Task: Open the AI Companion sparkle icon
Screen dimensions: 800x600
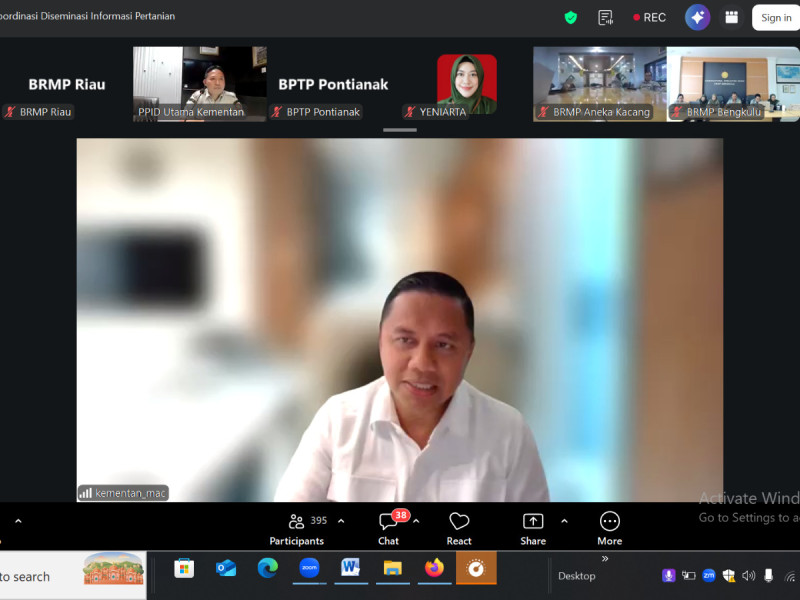Action: tap(697, 18)
